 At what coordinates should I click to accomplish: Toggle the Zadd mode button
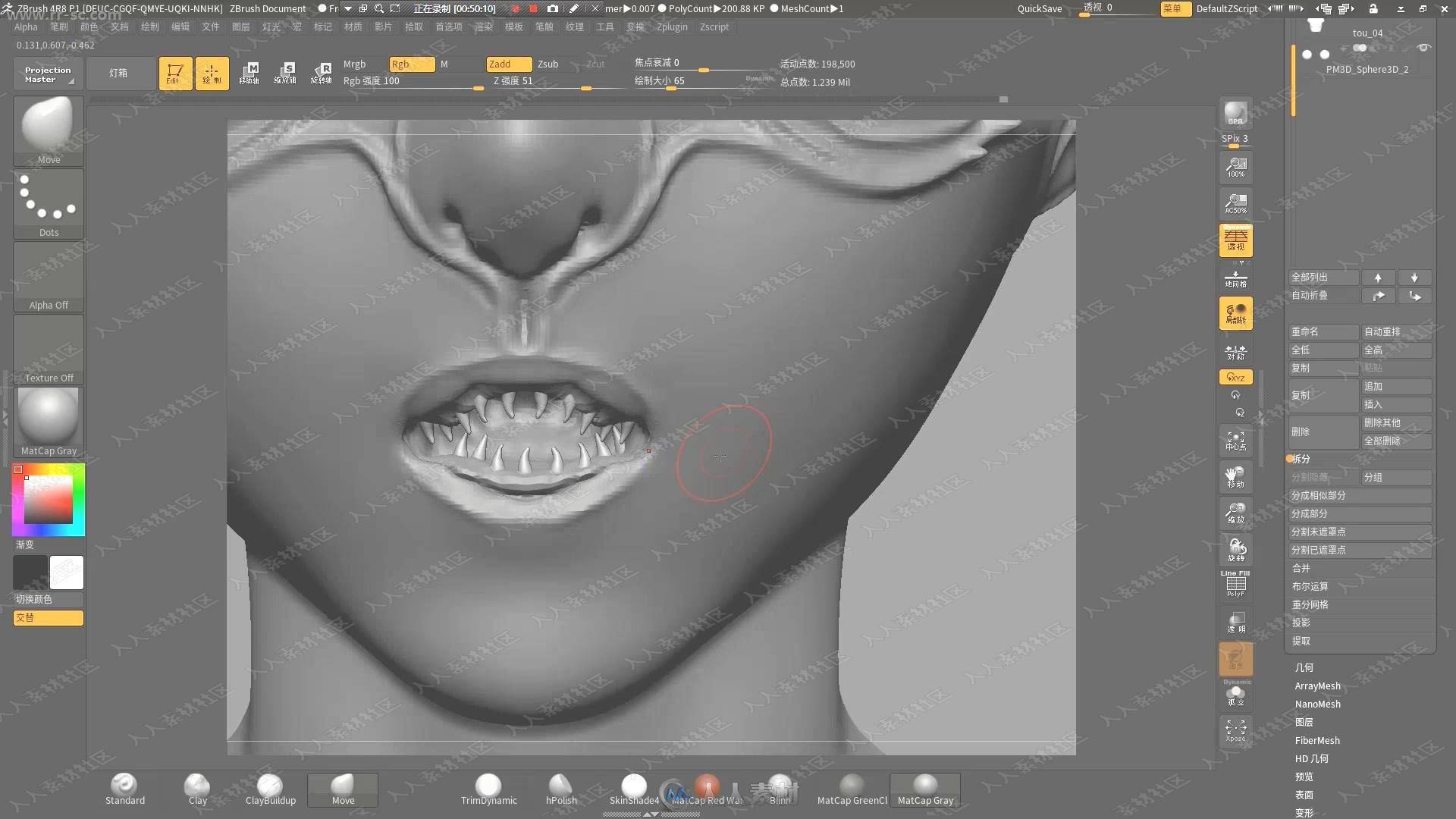pyautogui.click(x=509, y=64)
